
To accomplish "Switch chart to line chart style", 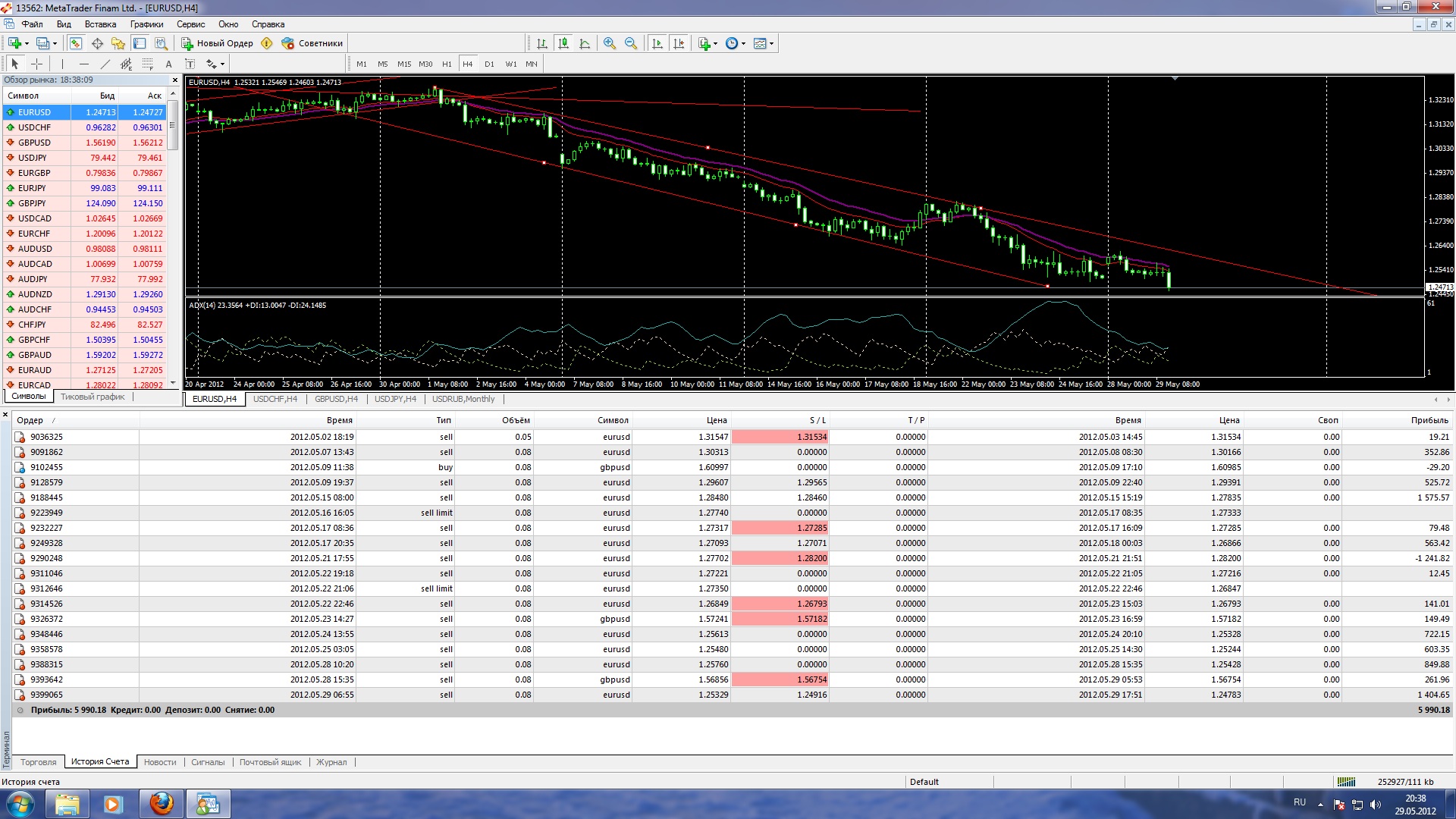I will coord(585,43).
